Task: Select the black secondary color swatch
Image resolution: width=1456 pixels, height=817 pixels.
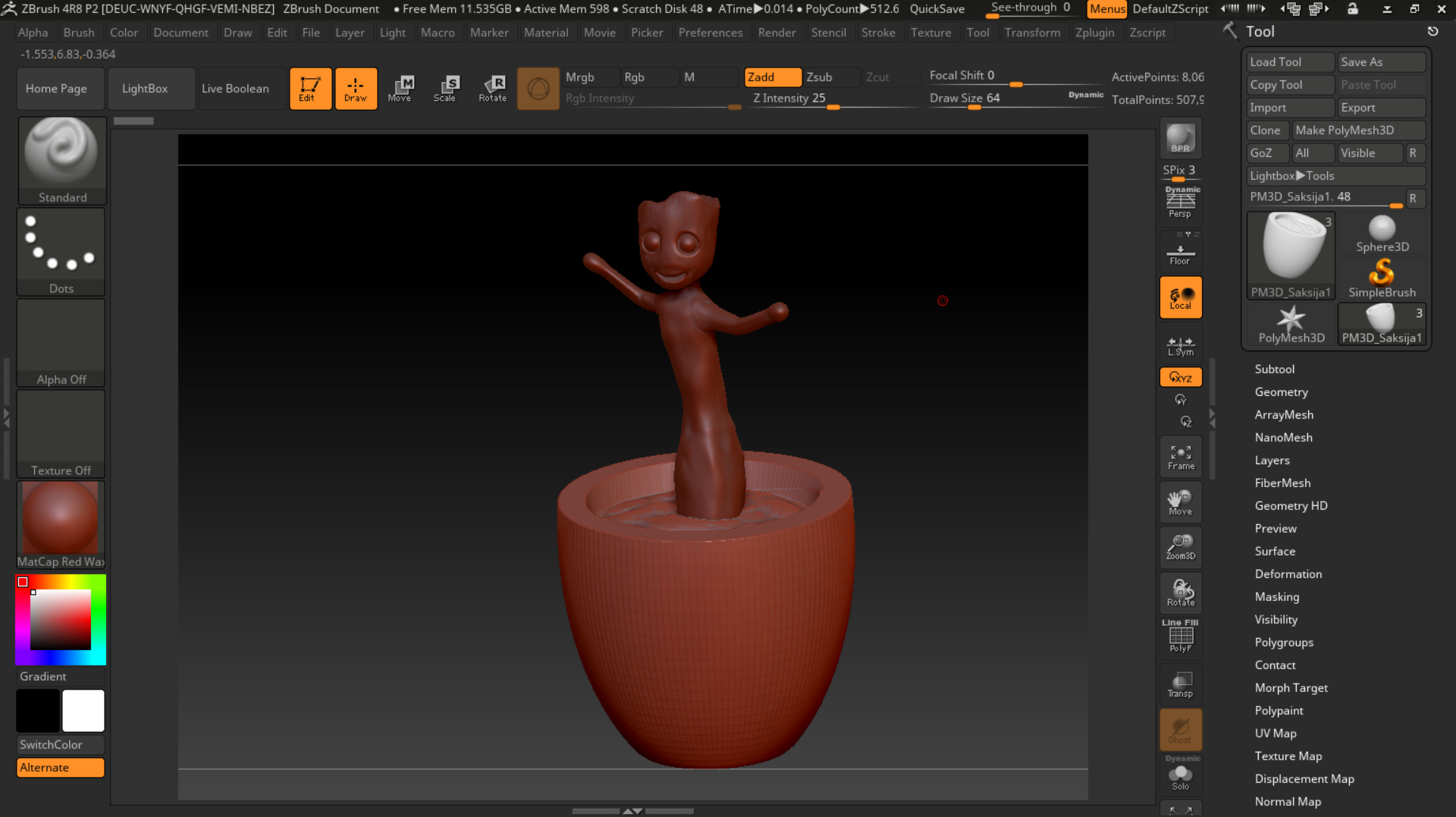Action: [38, 711]
